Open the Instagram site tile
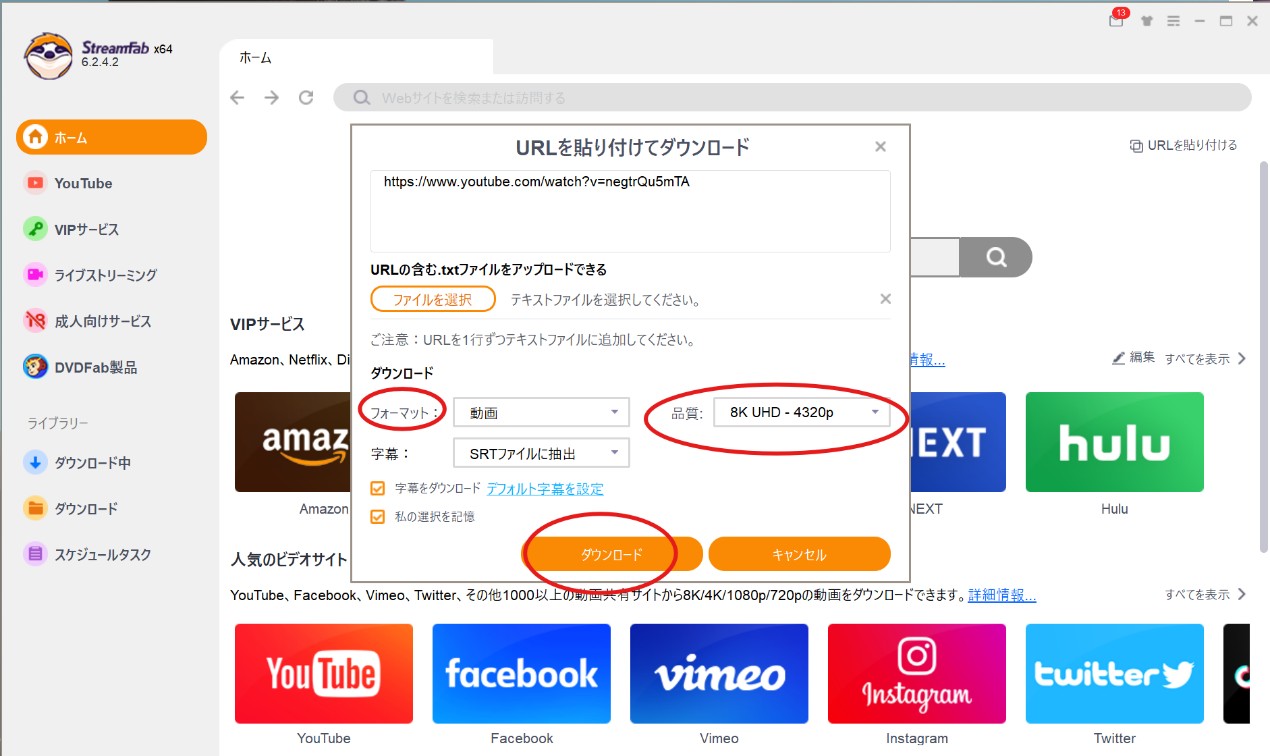This screenshot has height=756, width=1270. tap(917, 674)
